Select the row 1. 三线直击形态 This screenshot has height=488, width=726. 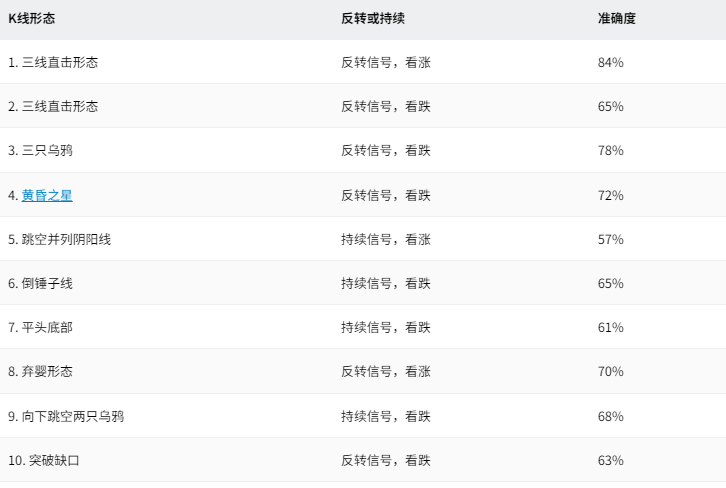(x=363, y=62)
